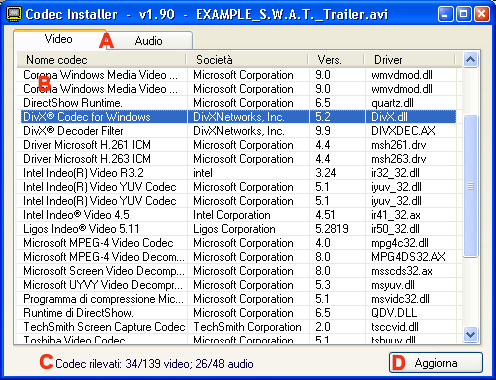496x380 pixels.
Task: Click the Aggiorna button
Action: (x=436, y=363)
